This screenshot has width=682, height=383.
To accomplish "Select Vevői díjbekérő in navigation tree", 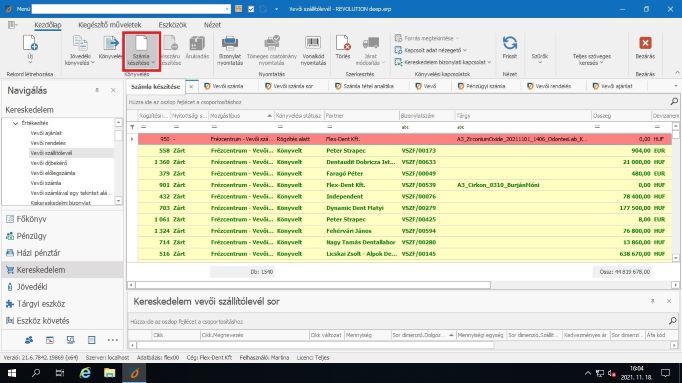I will point(49,163).
